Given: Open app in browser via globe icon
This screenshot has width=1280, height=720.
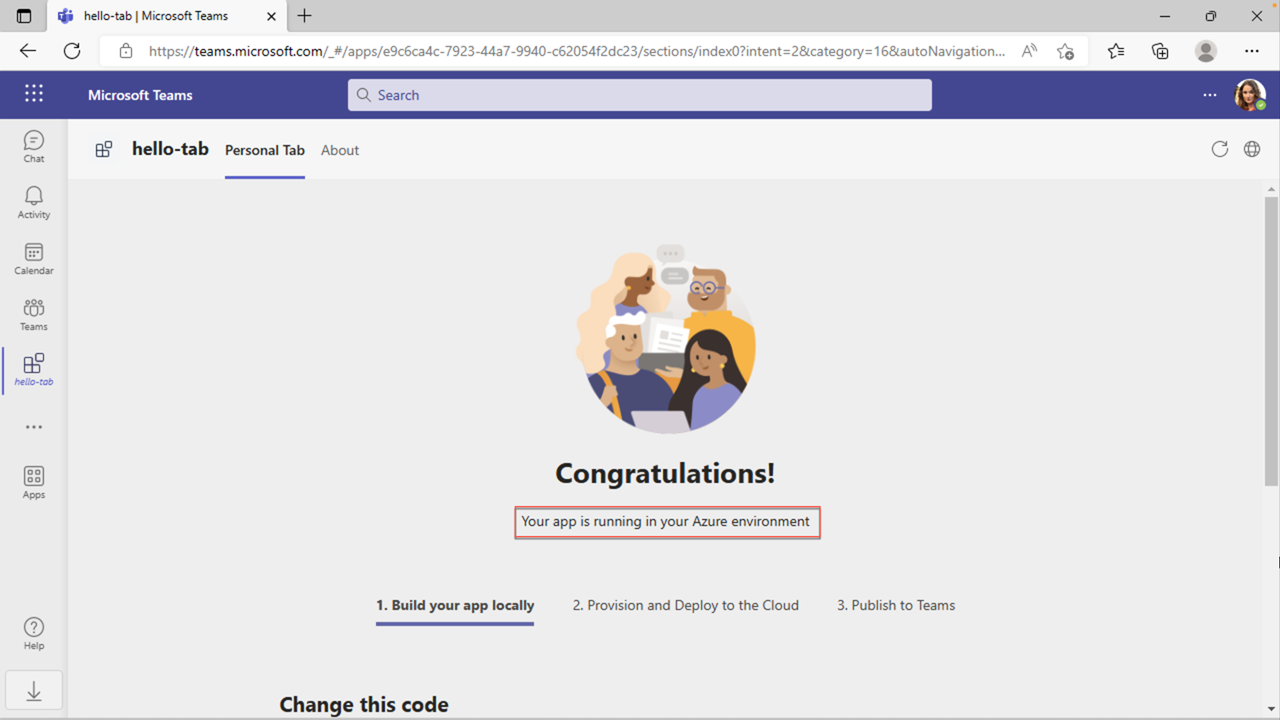Looking at the screenshot, I should (x=1252, y=149).
